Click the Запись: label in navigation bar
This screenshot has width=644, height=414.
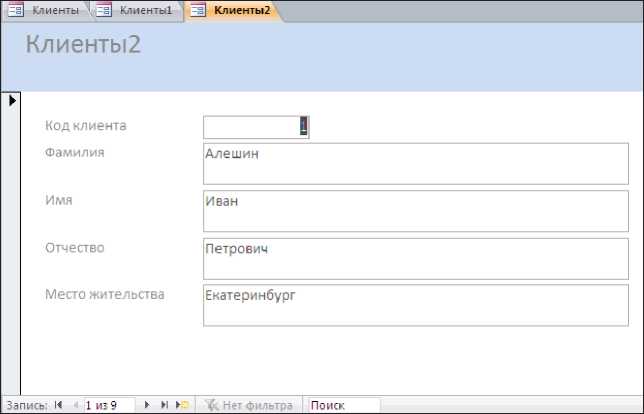click(27, 406)
